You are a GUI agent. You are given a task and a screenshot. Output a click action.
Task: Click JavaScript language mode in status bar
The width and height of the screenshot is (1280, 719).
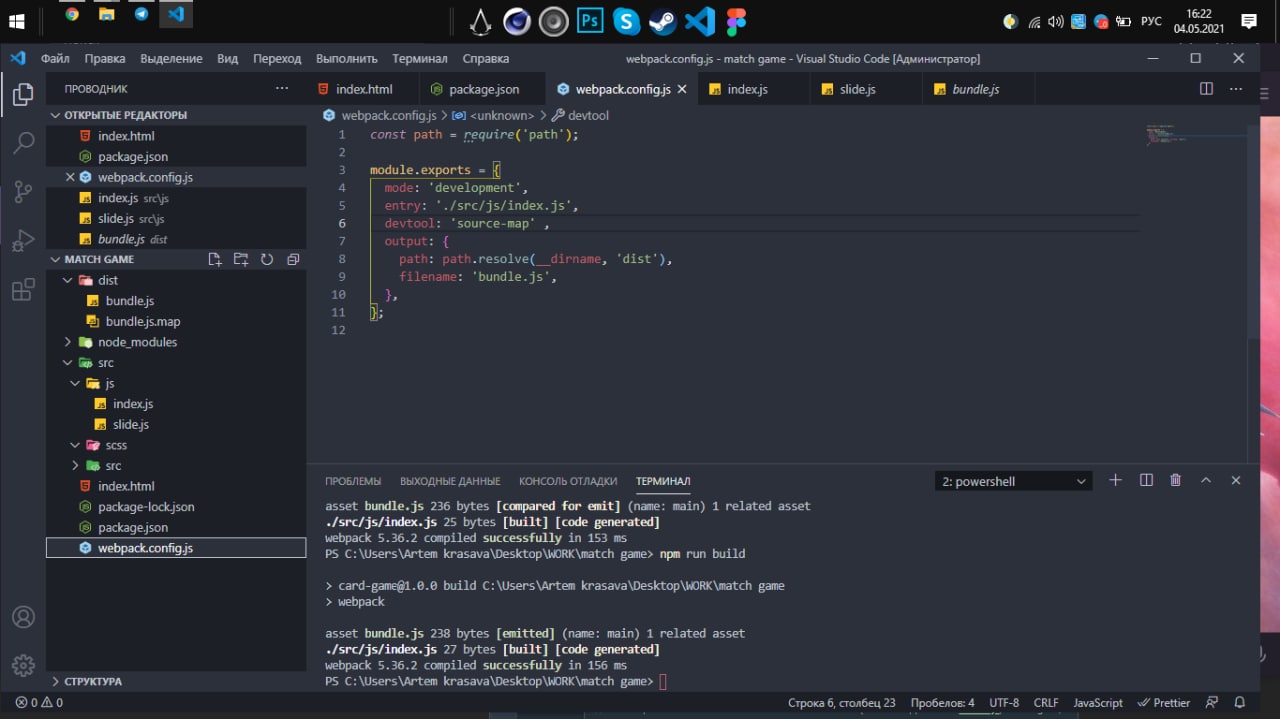click(1097, 702)
